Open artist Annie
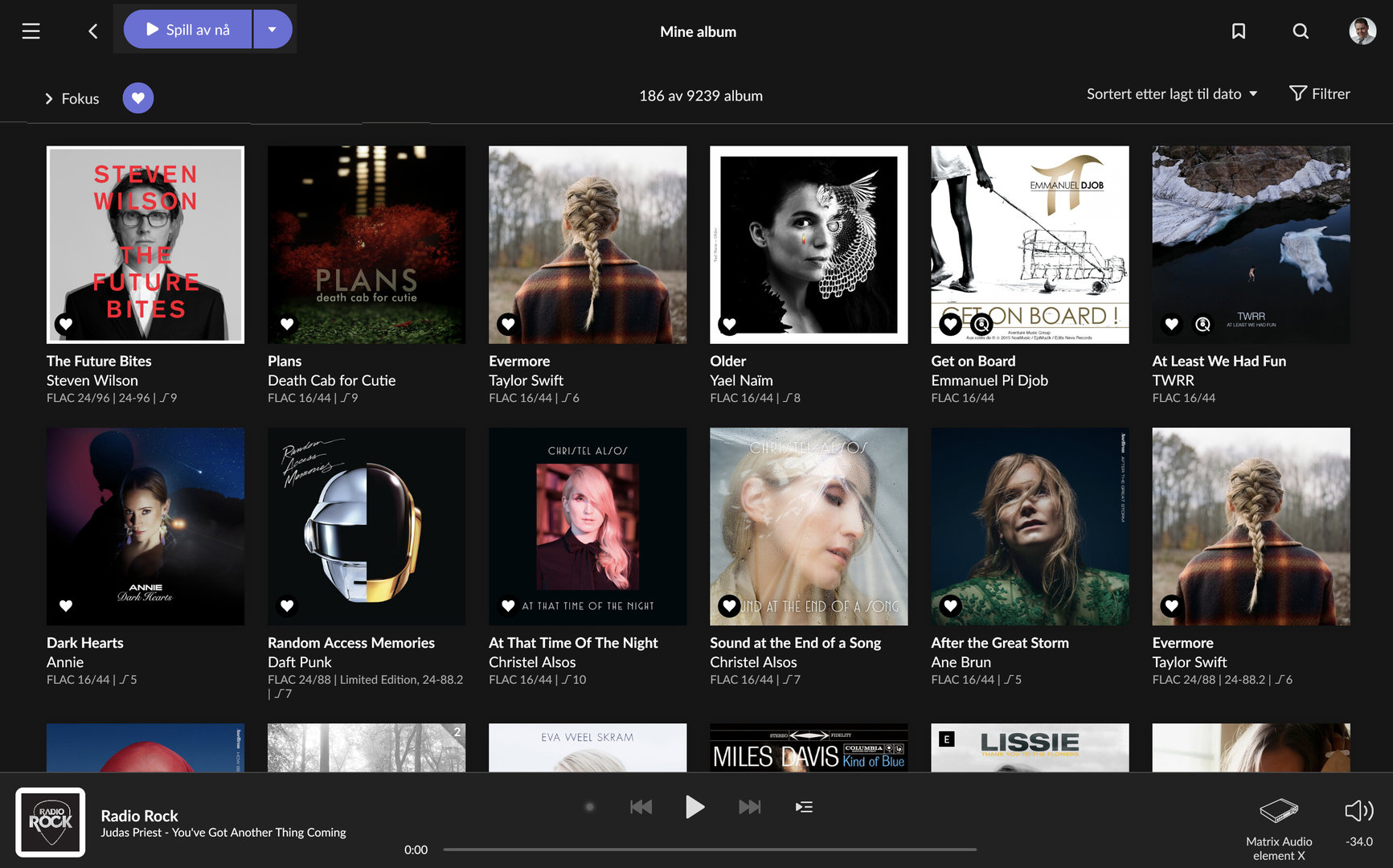This screenshot has width=1393, height=868. click(65, 662)
